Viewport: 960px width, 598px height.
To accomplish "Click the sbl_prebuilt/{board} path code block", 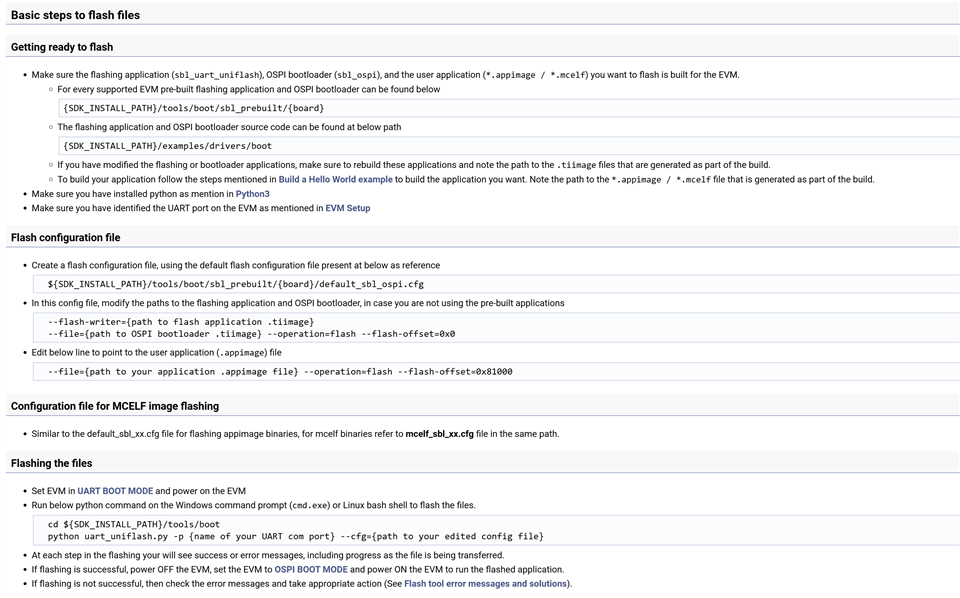I will pos(193,108).
